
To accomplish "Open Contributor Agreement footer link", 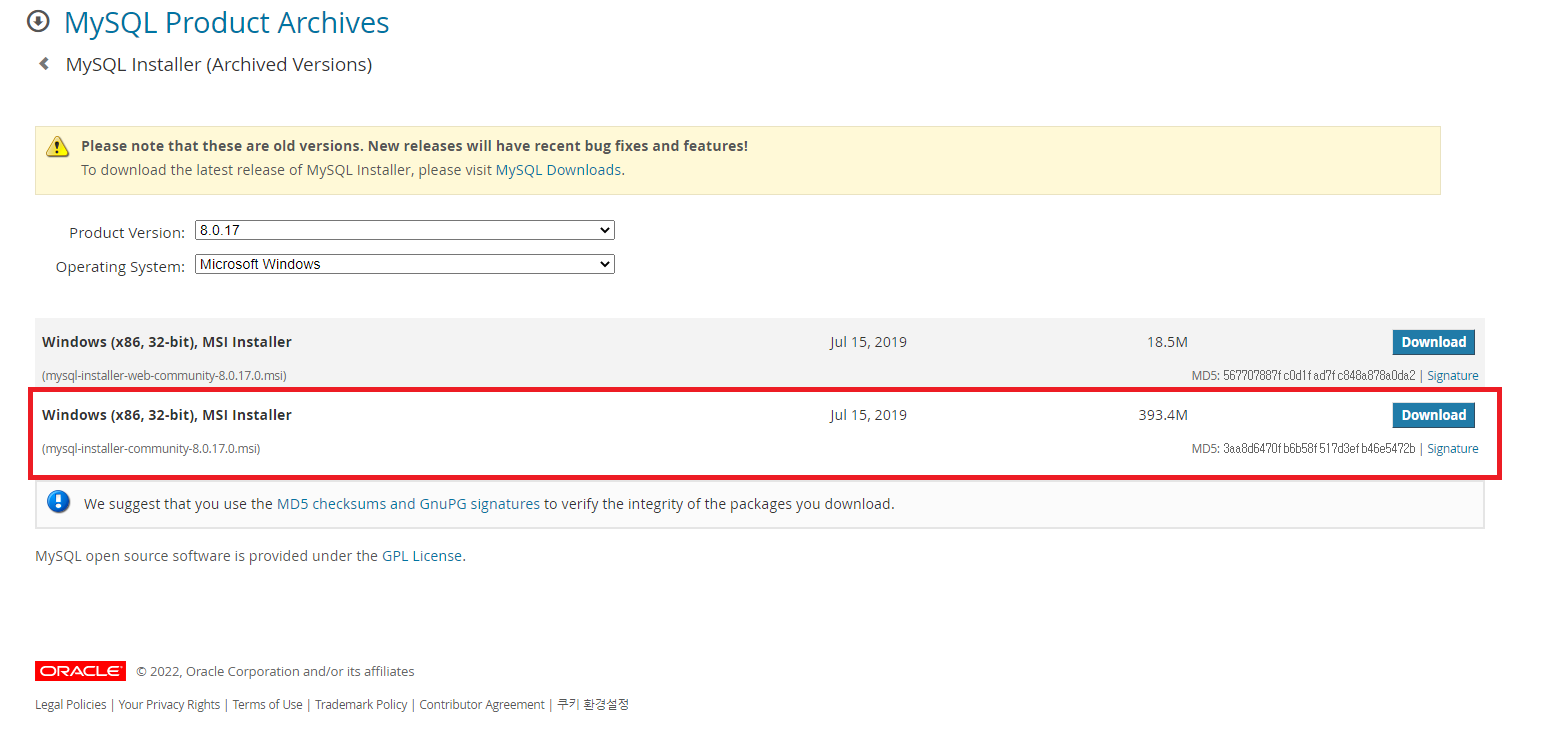I will (x=482, y=705).
